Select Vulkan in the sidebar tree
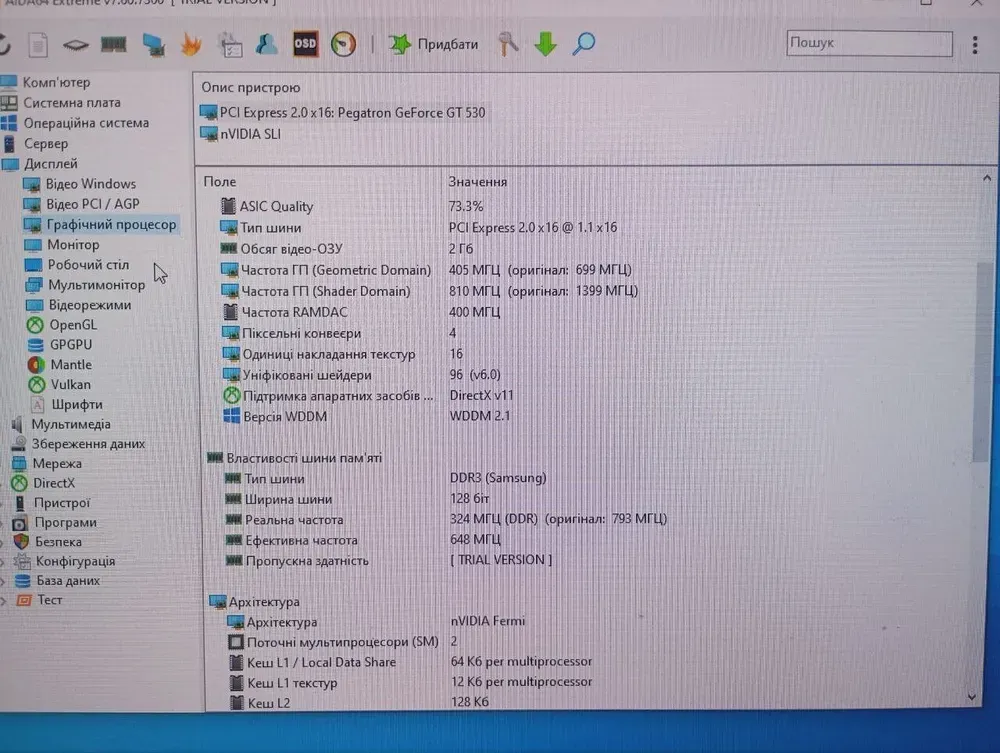Viewport: 1000px width, 753px height. pyautogui.click(x=70, y=385)
